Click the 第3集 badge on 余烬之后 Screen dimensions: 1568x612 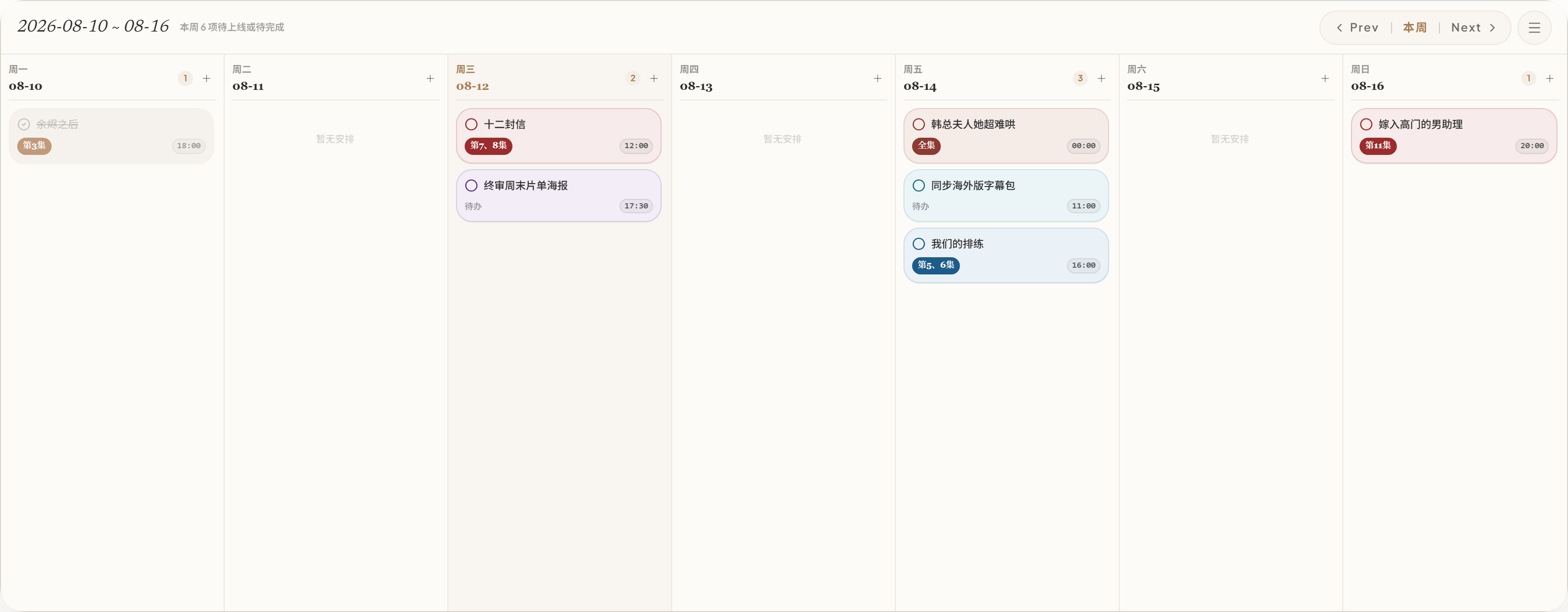(34, 145)
